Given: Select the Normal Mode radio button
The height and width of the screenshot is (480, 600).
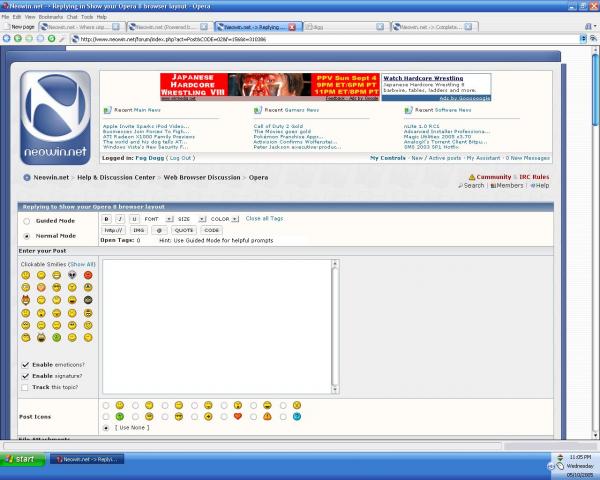Looking at the screenshot, I should click(x=26, y=236).
